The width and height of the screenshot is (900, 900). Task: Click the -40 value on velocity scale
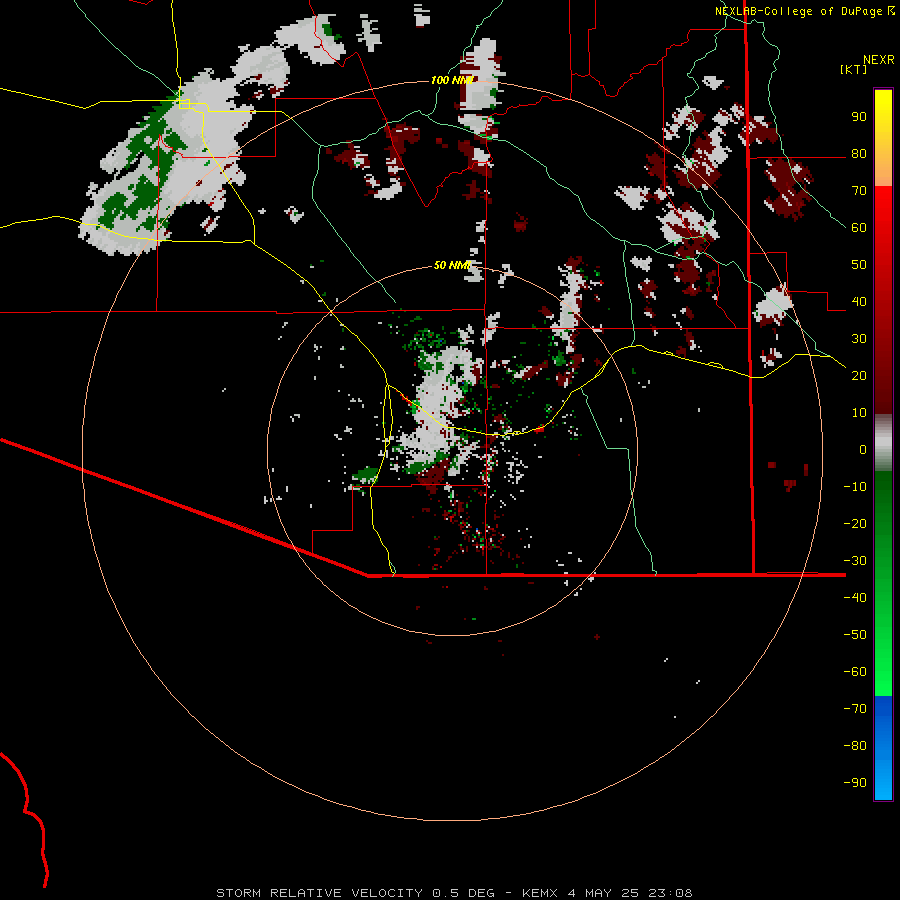tap(855, 598)
